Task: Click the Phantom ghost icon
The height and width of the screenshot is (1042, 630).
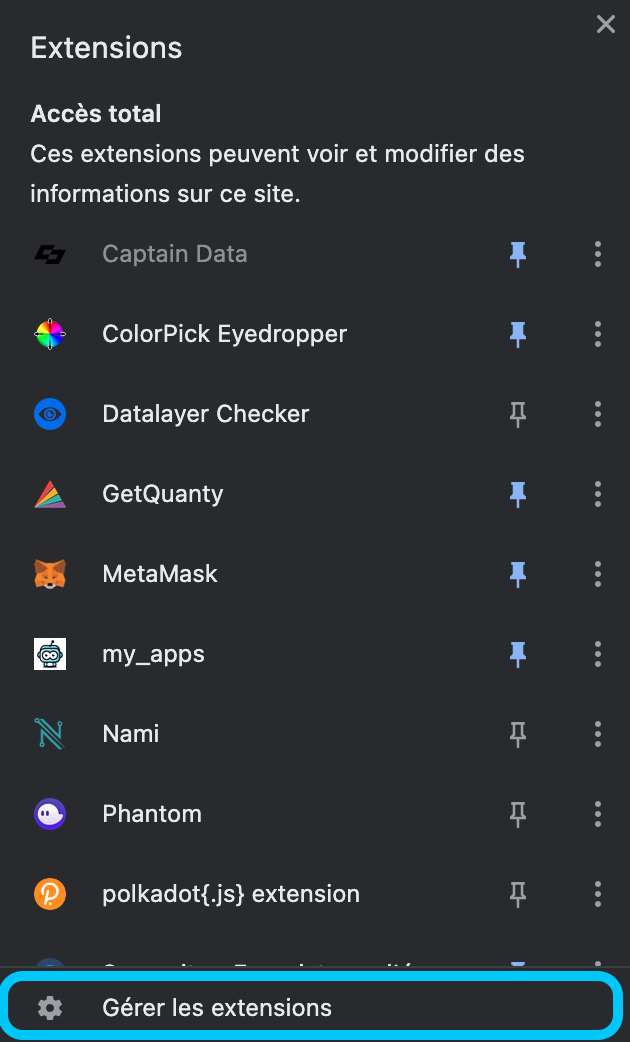Action: tap(50, 813)
